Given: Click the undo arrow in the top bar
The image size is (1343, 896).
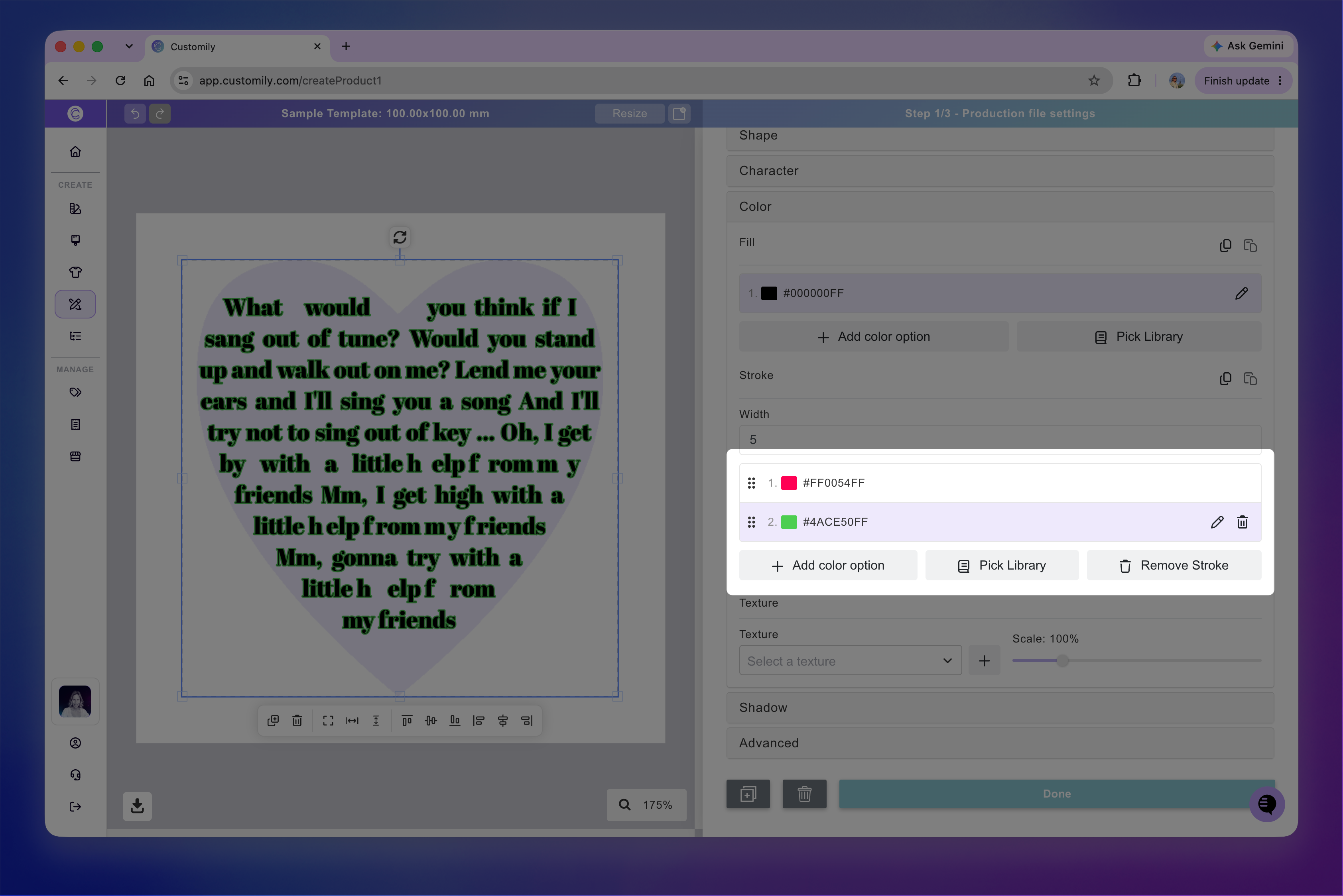Looking at the screenshot, I should [135, 113].
